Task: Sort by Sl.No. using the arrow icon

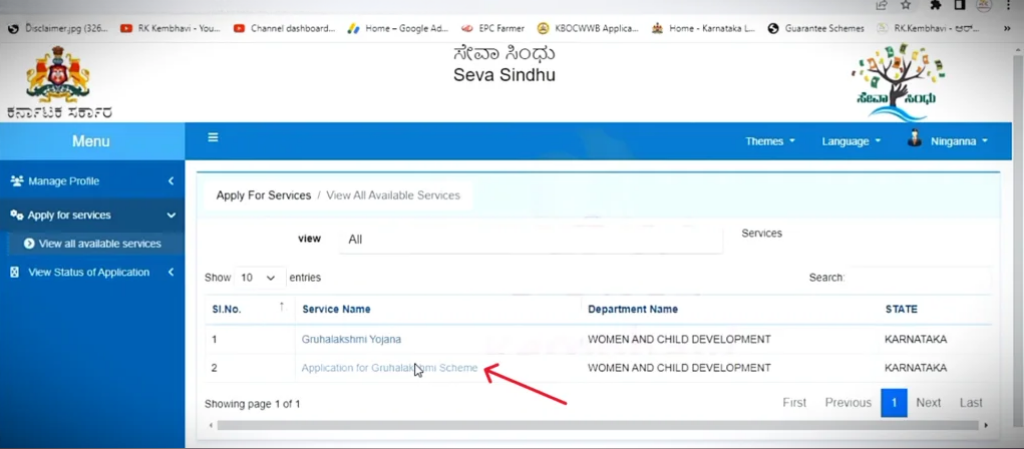Action: [281, 306]
